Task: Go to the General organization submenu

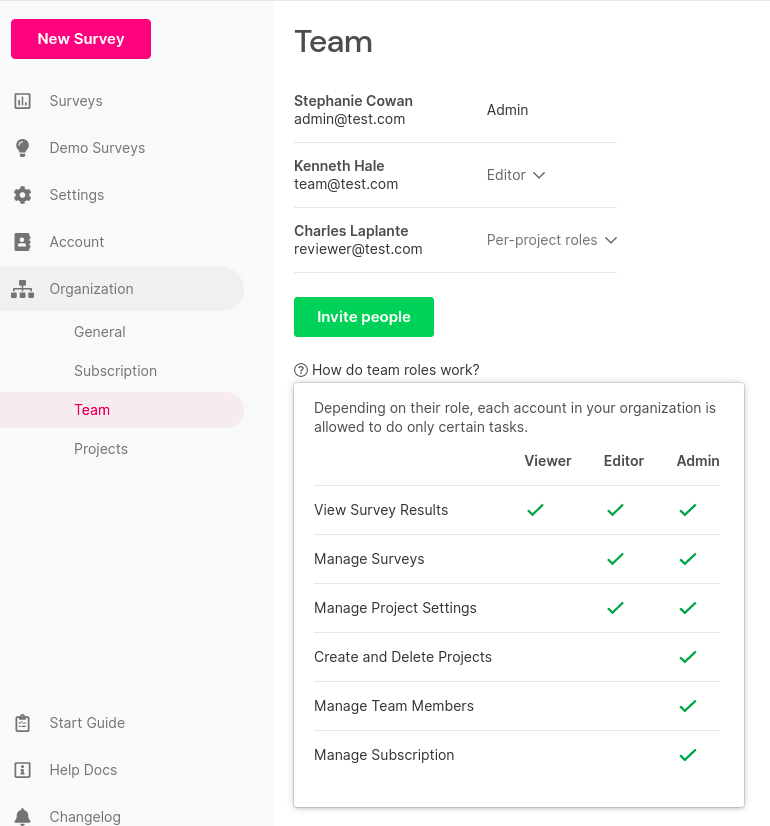Action: point(100,332)
